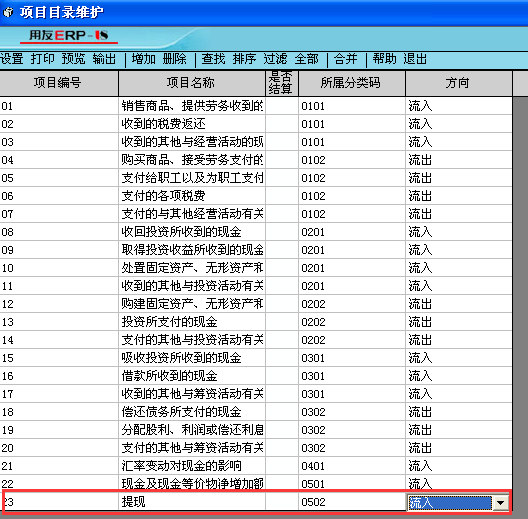Image resolution: width=528 pixels, height=519 pixels.
Task: Select the 流入 combo box in row 23
Action: tap(450, 503)
